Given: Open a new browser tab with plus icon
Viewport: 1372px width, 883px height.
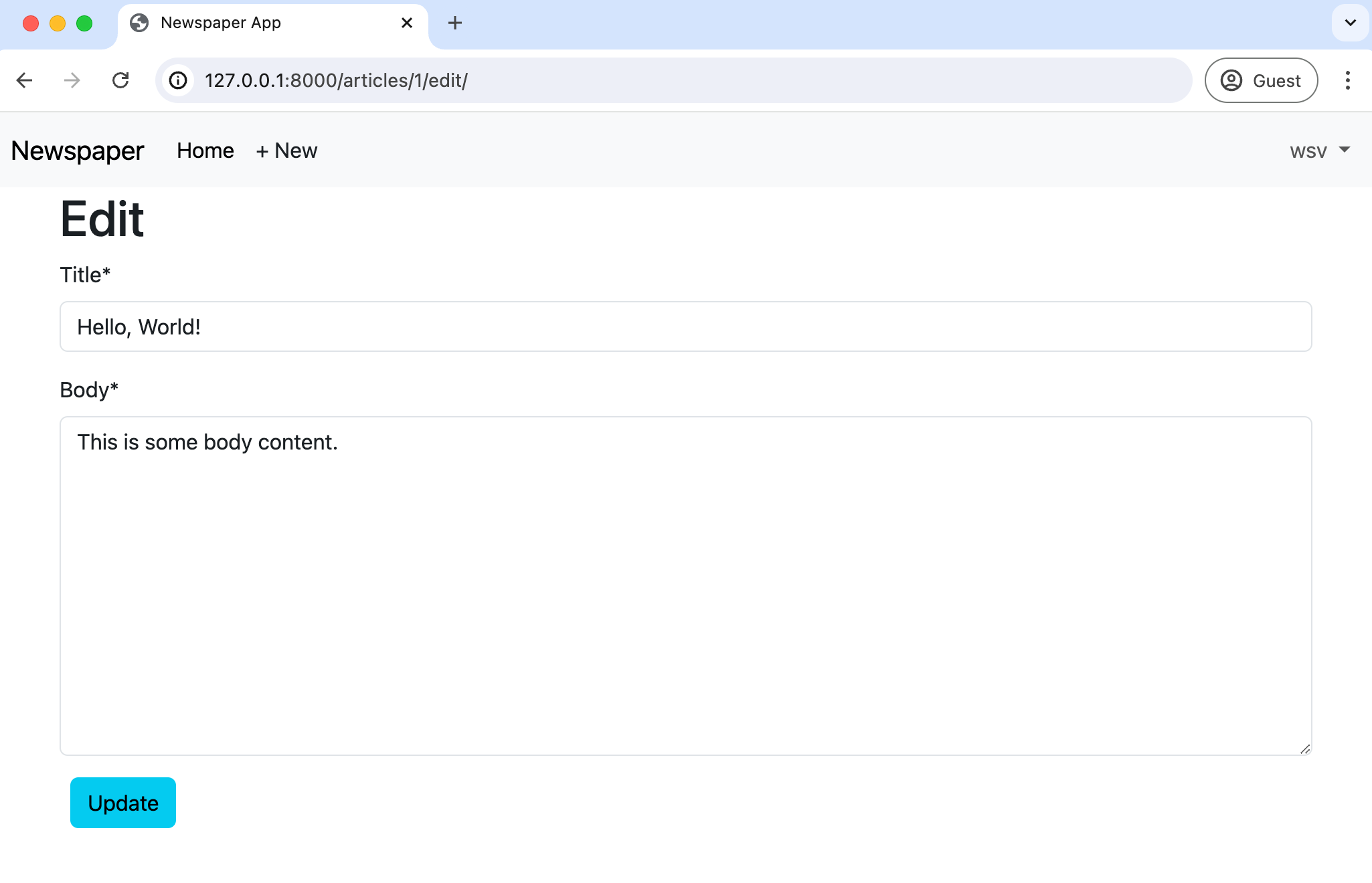Looking at the screenshot, I should coord(455,23).
